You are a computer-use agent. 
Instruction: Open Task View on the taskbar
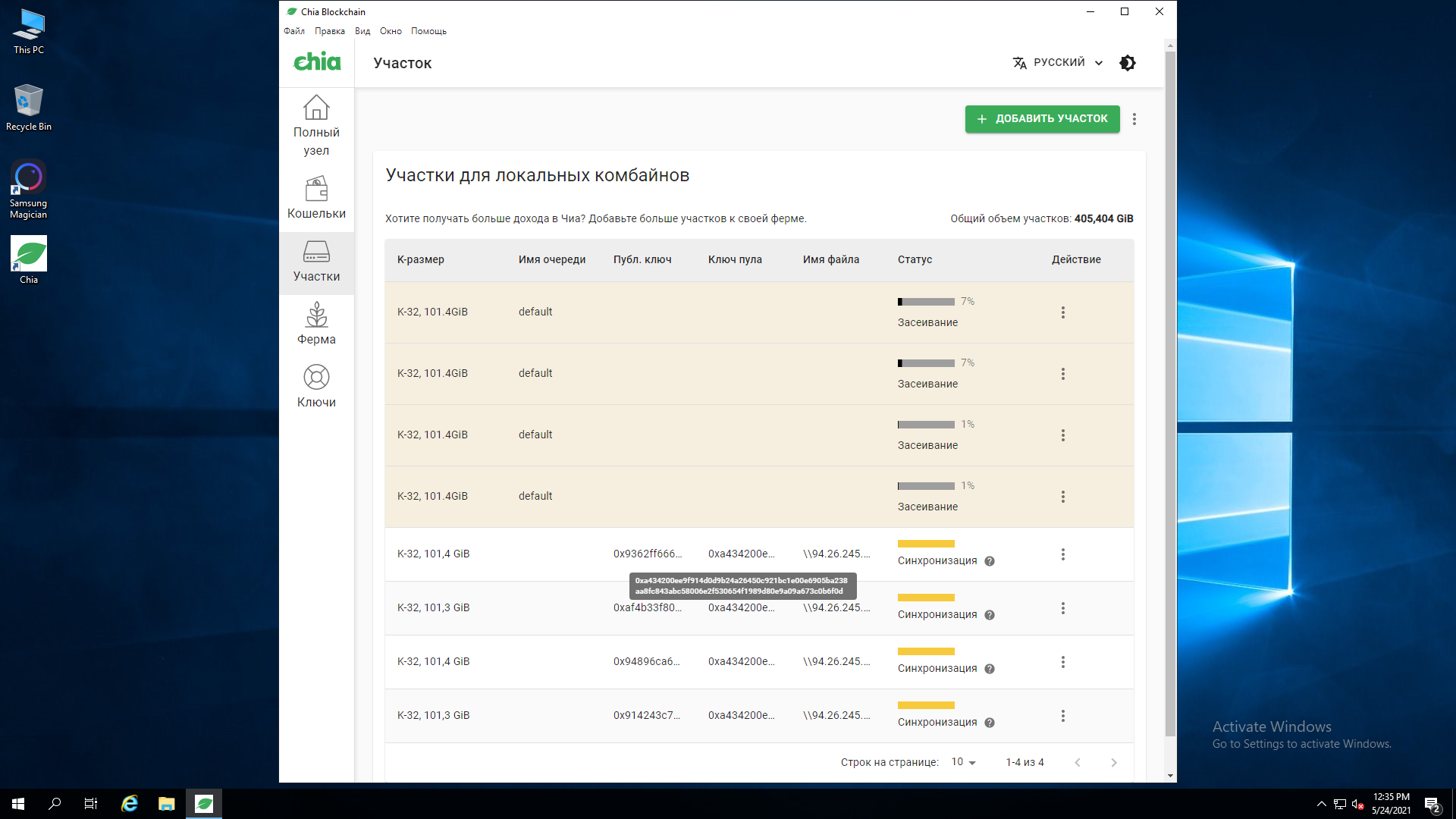click(x=91, y=804)
